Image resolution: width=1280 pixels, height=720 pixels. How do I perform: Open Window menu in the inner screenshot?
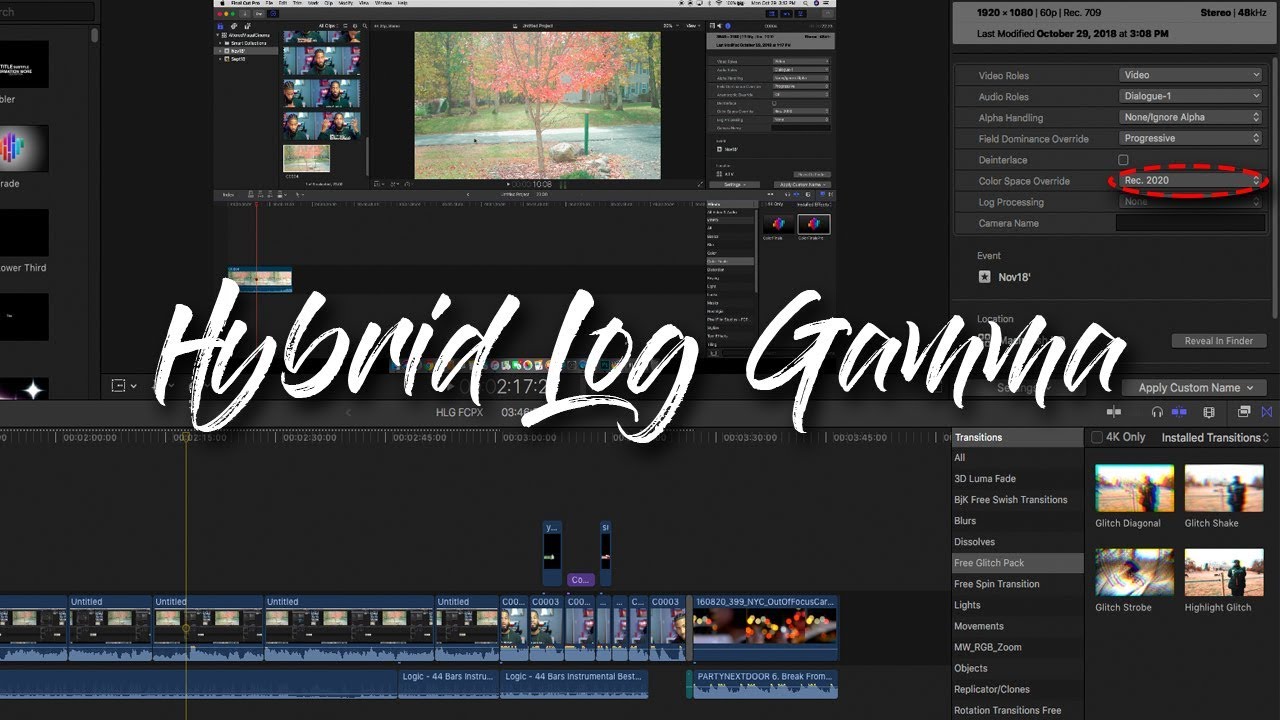coord(383,3)
